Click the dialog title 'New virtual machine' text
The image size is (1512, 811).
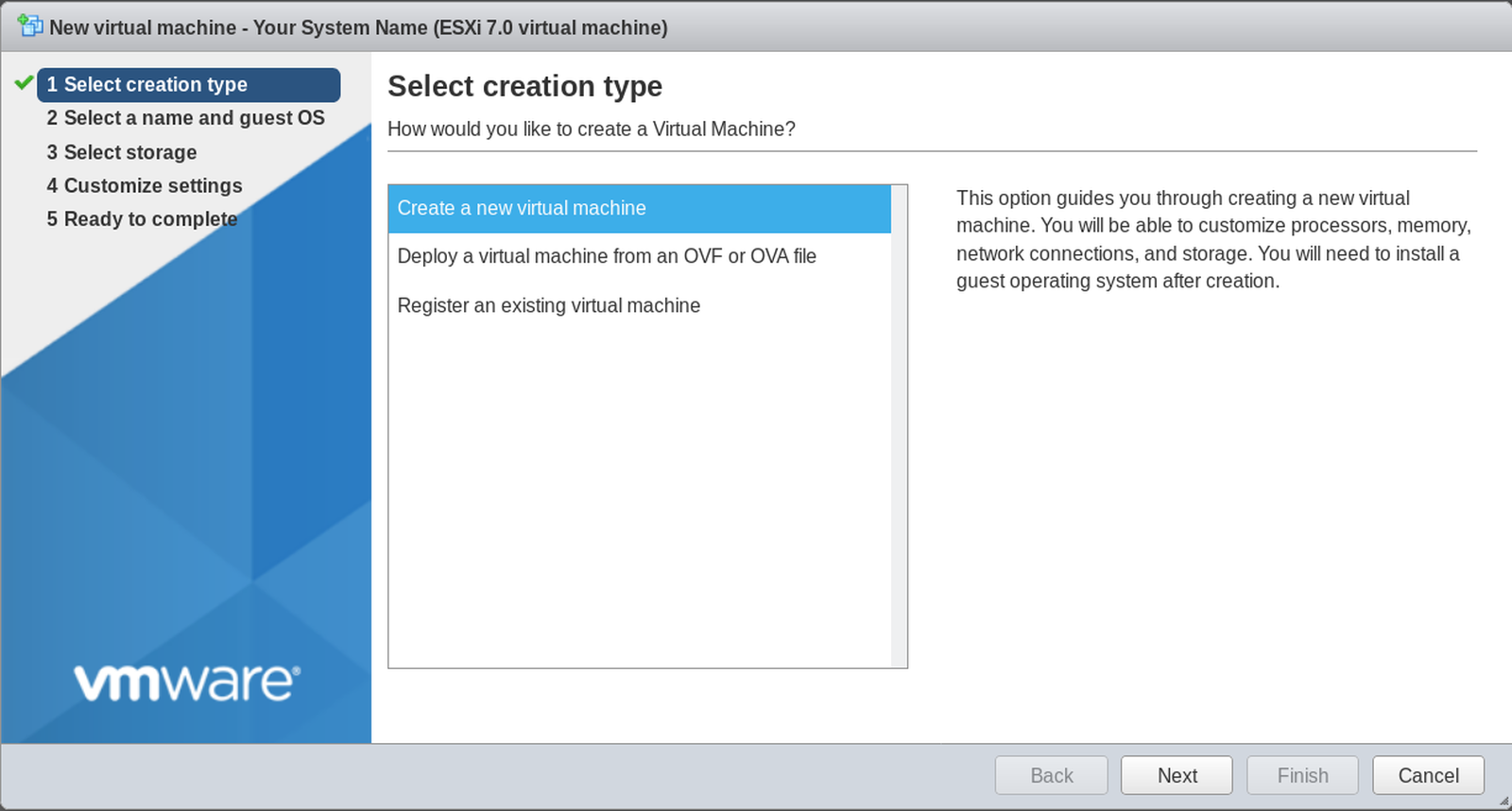click(x=358, y=27)
